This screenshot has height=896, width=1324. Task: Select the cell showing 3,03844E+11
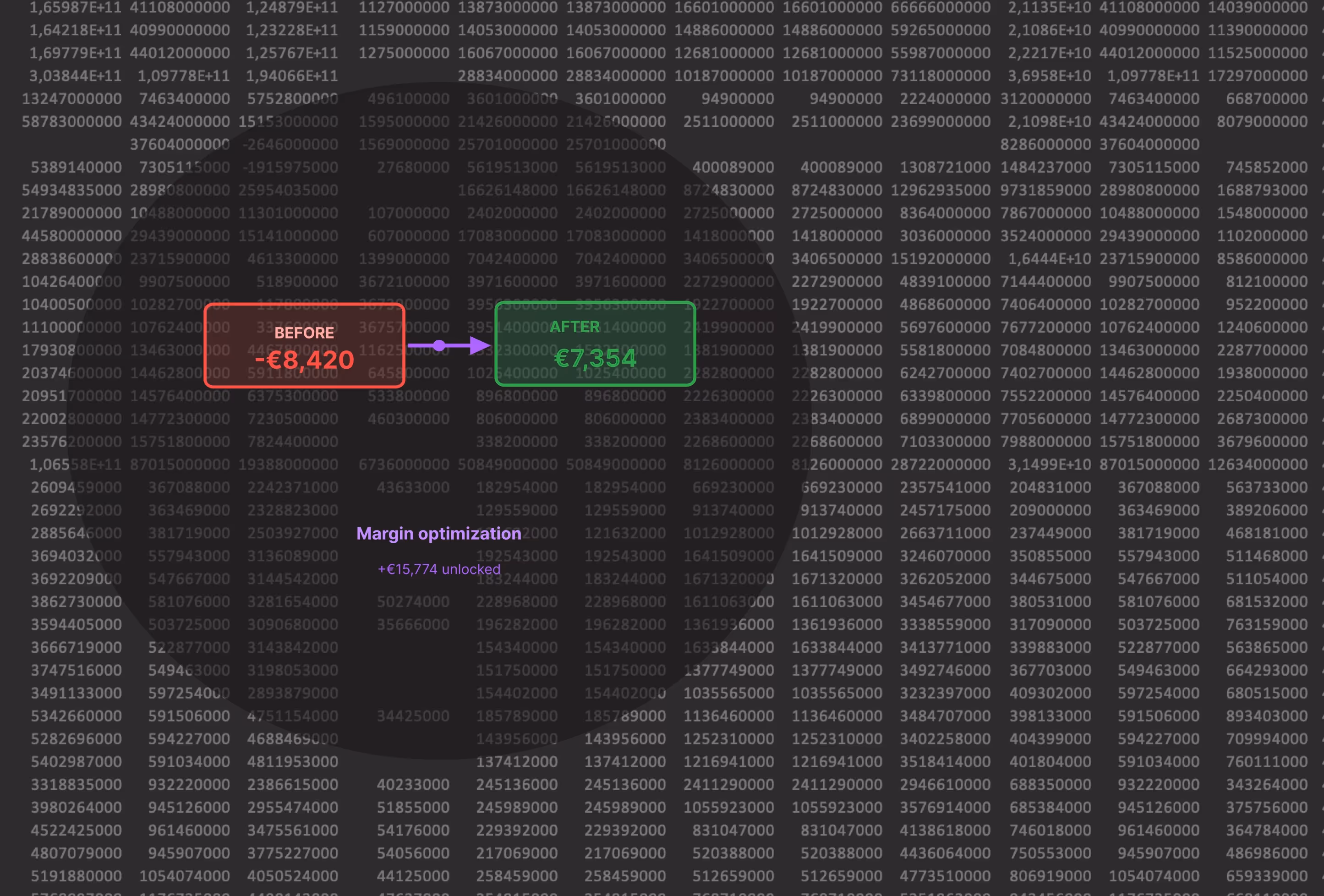(75, 75)
